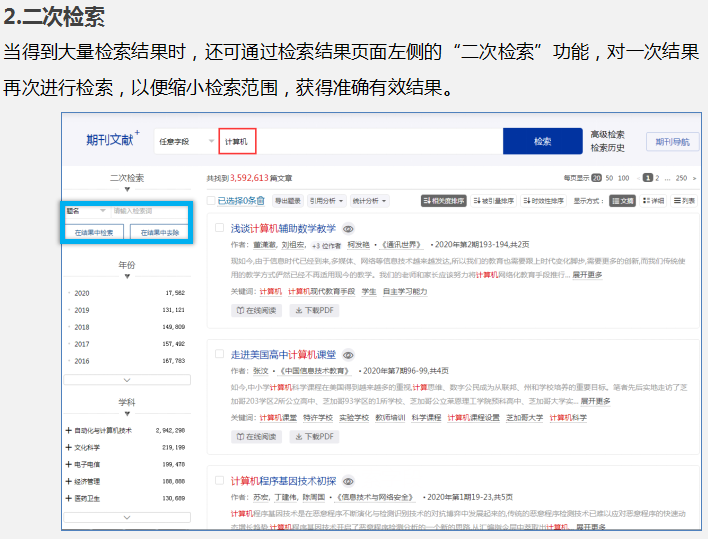Collapse the 二次检索 section triangle
Screen dimensions: 708x539
127,189
